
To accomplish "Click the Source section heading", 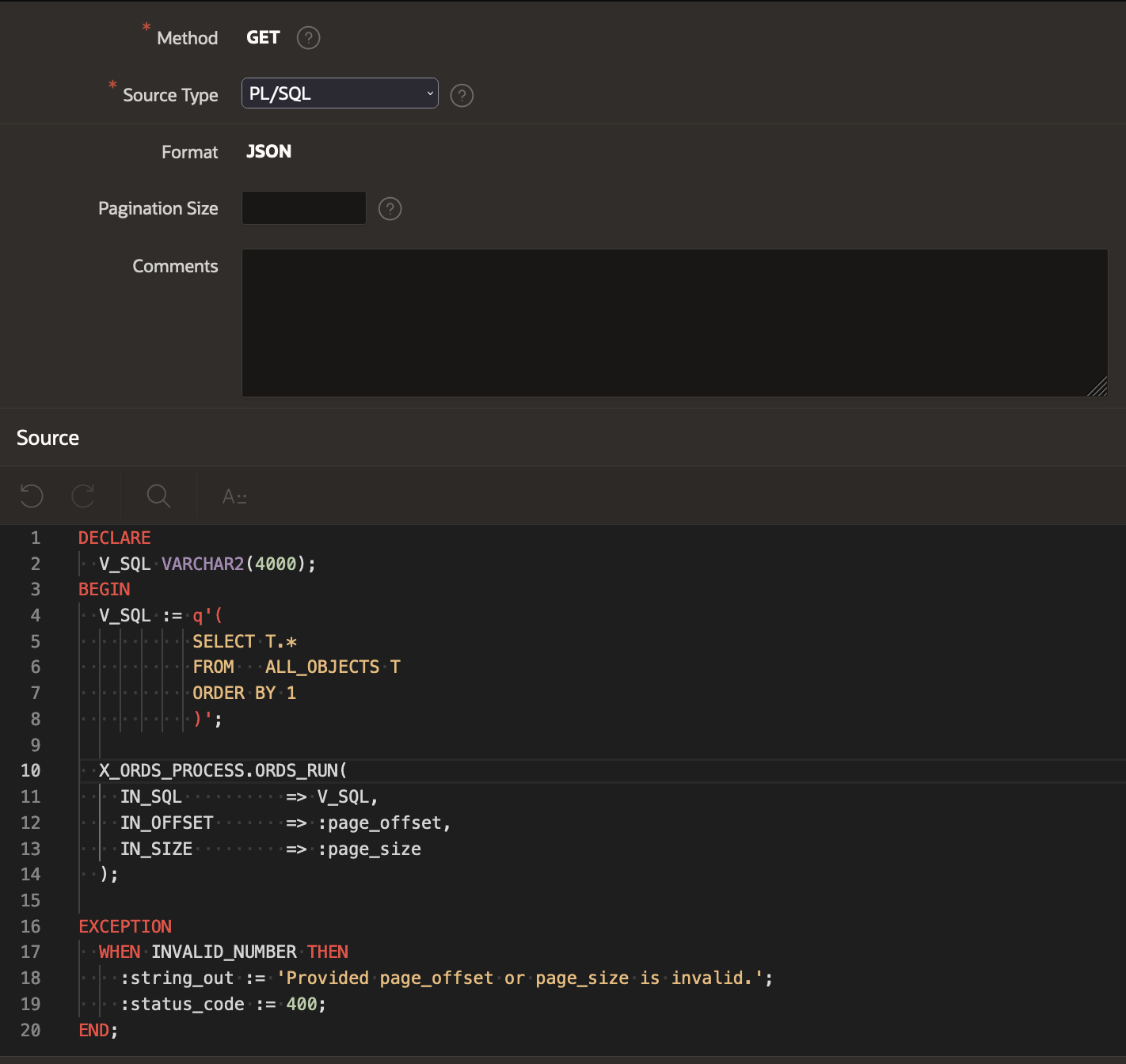I will 48,438.
